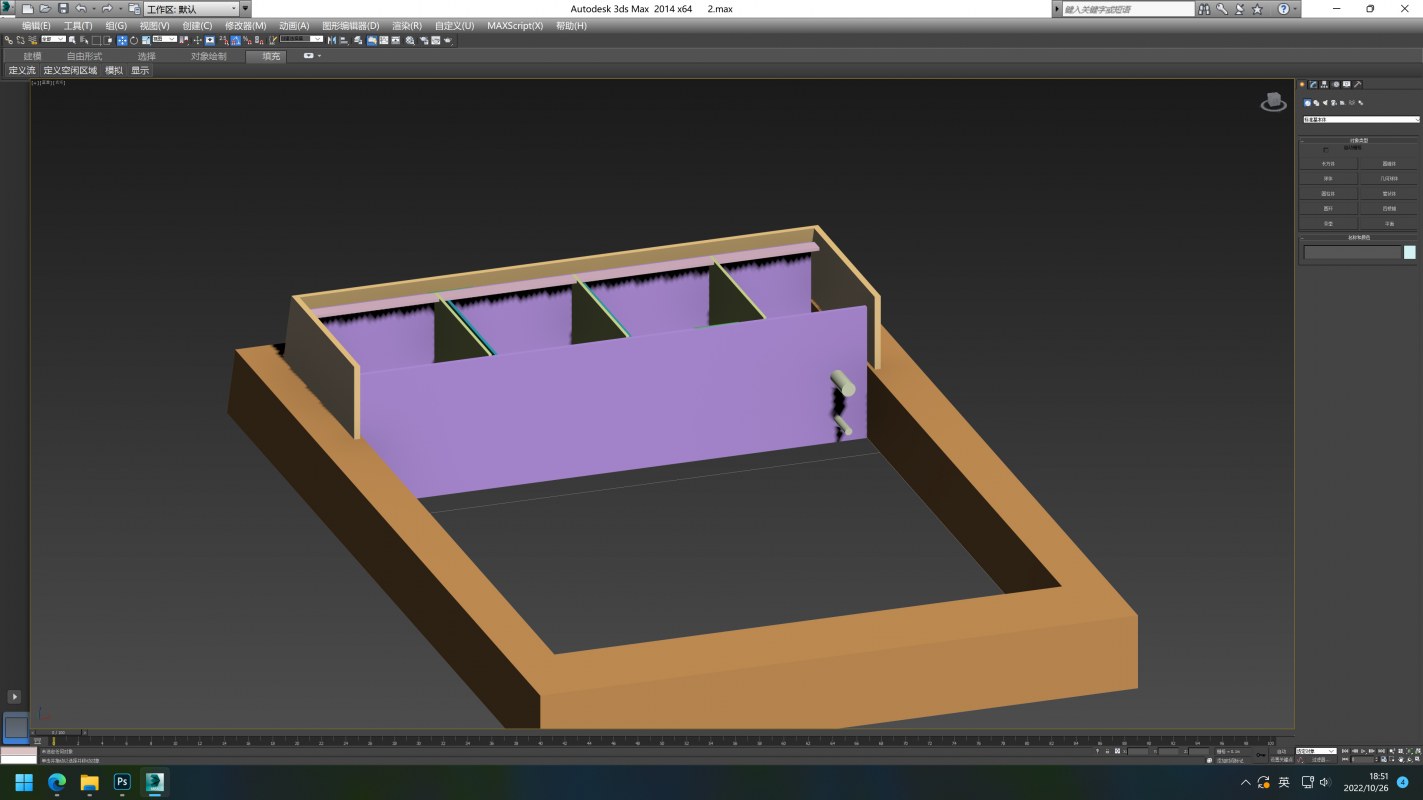Open the Curve Editor icon

pyautogui.click(x=384, y=40)
